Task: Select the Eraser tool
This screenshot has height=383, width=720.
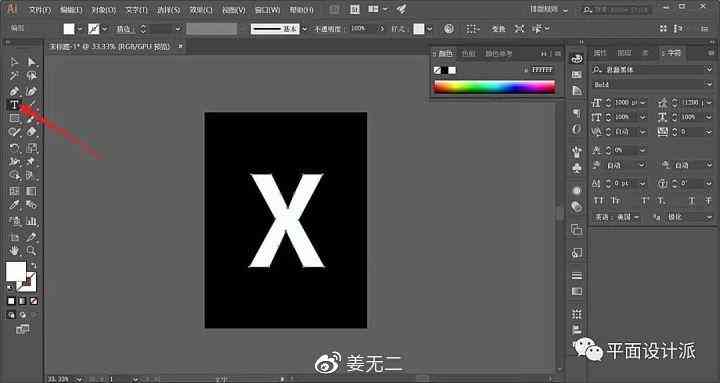Action: pyautogui.click(x=31, y=132)
